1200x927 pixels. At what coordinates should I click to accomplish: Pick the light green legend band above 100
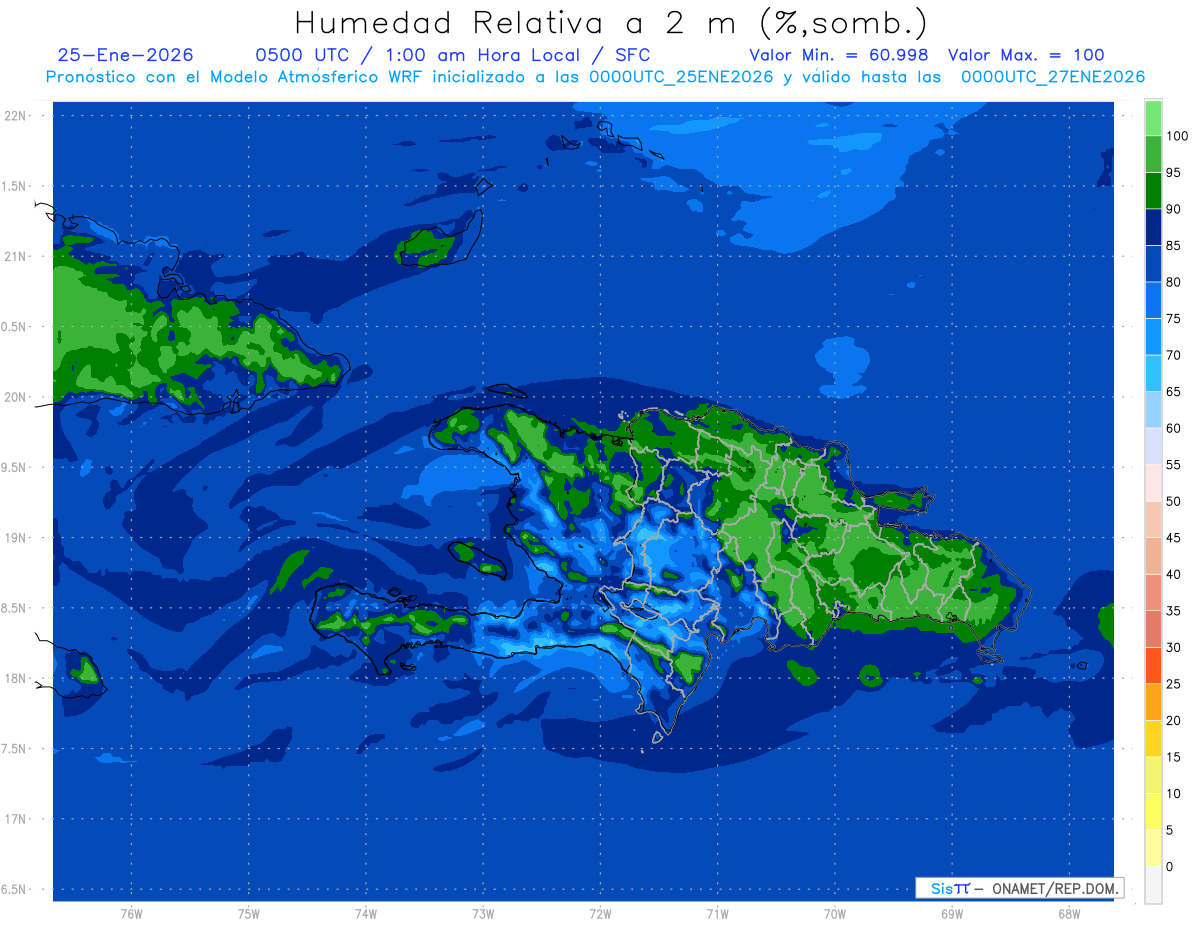tap(1153, 118)
